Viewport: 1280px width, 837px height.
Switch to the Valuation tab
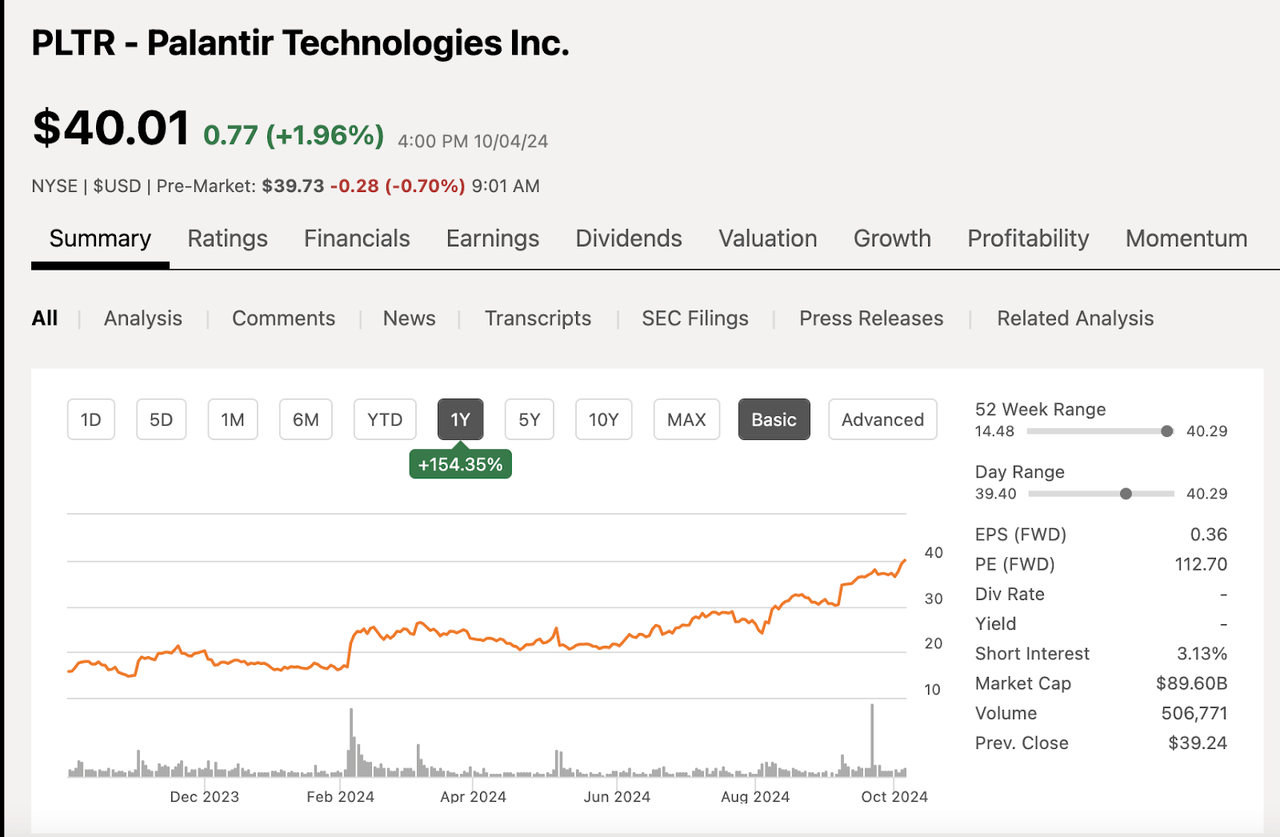tap(768, 239)
